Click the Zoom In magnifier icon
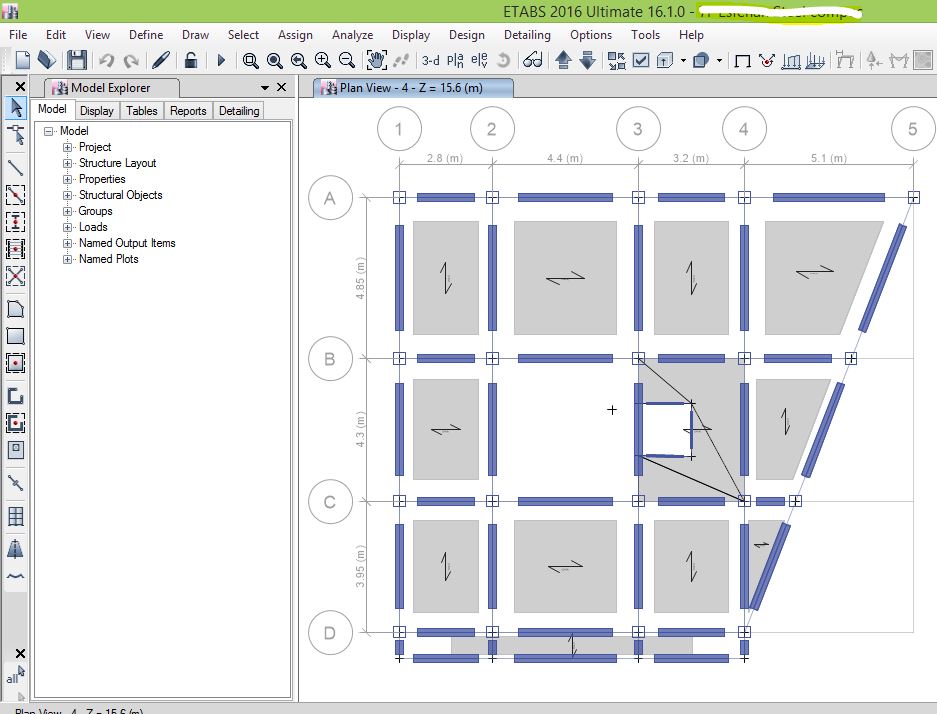 pyautogui.click(x=323, y=60)
